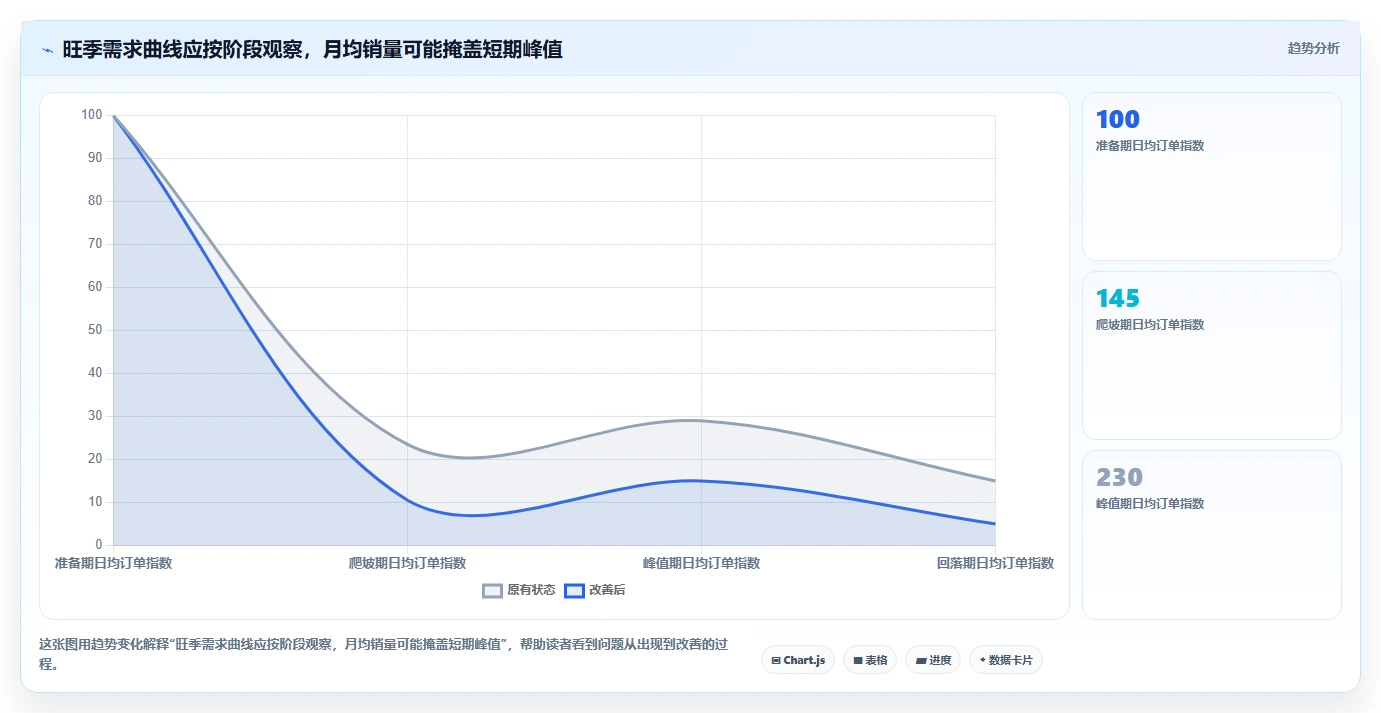Click the trend icon before the title
Image resolution: width=1381 pixels, height=713 pixels.
coord(48,49)
